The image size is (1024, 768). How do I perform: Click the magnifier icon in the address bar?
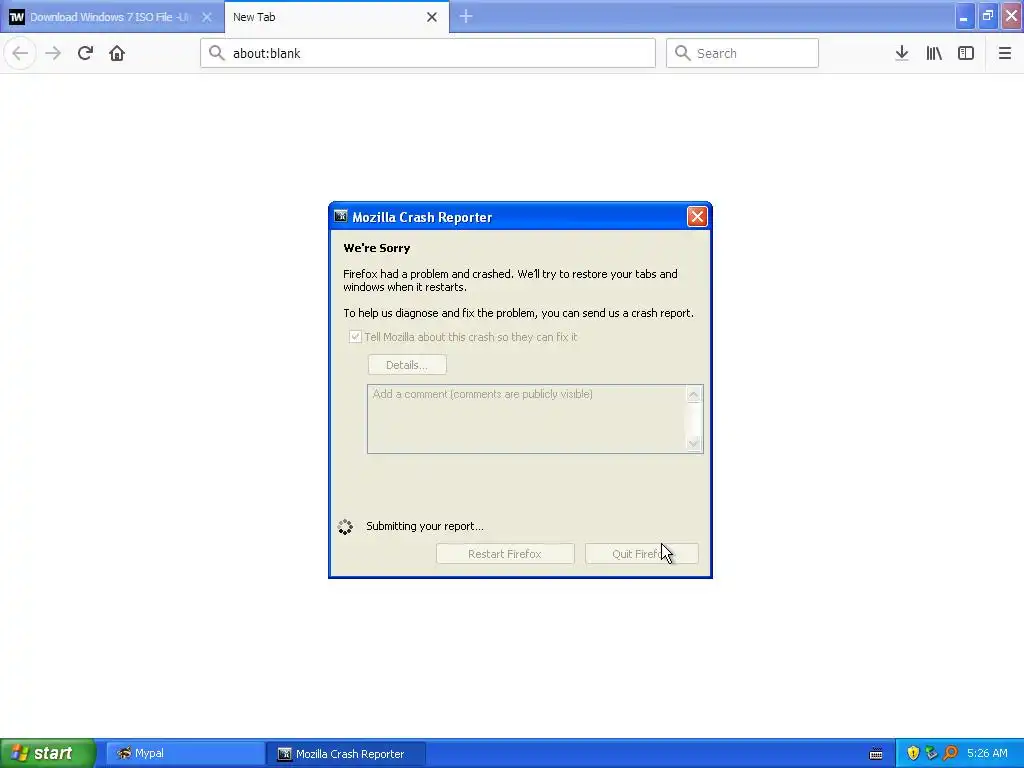coord(216,53)
